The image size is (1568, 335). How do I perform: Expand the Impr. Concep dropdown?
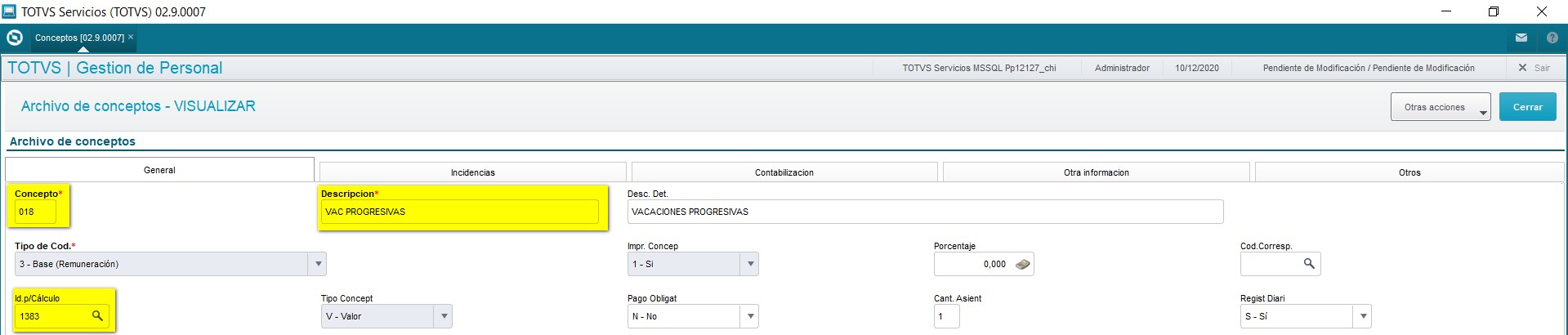pos(750,264)
